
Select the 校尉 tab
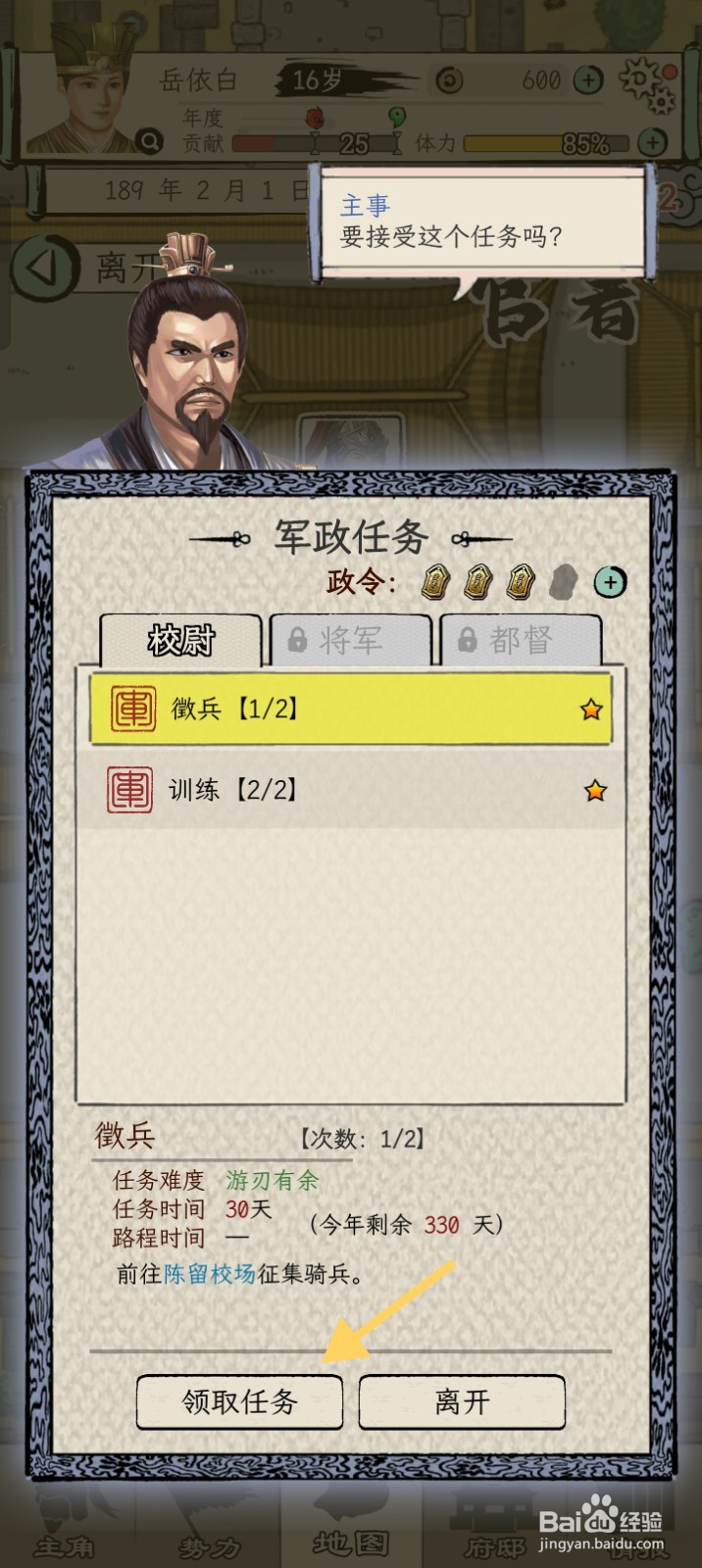pyautogui.click(x=180, y=641)
